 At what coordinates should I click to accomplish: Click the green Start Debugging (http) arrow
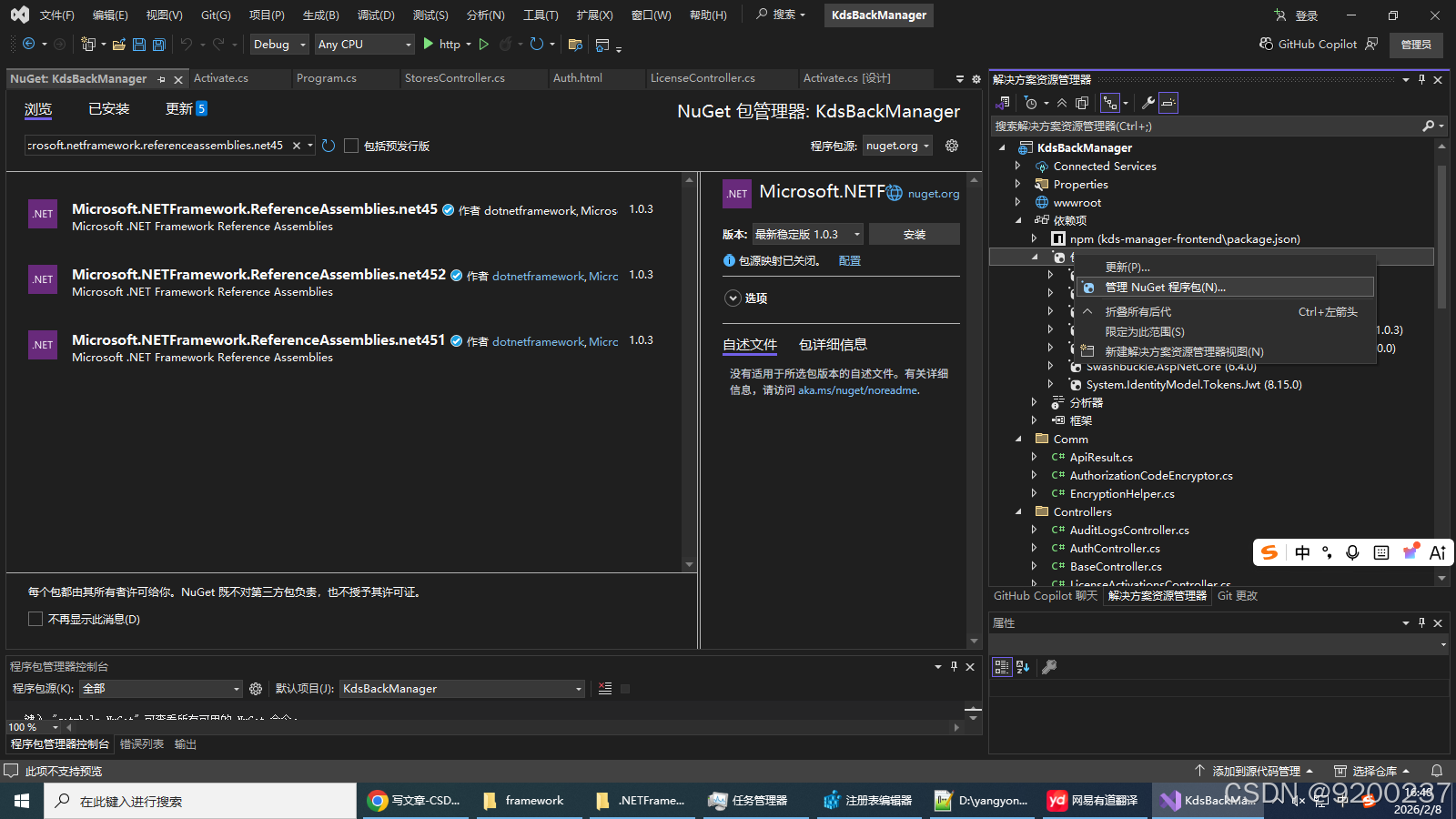tap(429, 44)
